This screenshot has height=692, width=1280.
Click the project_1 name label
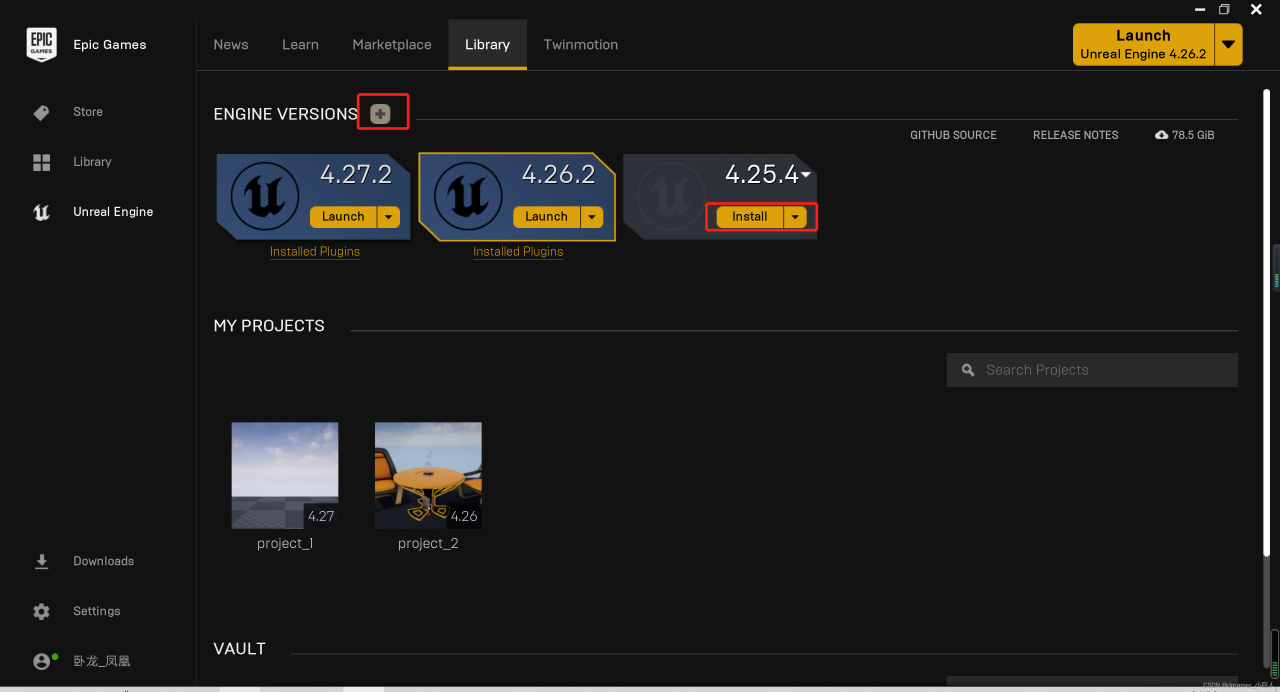point(285,543)
